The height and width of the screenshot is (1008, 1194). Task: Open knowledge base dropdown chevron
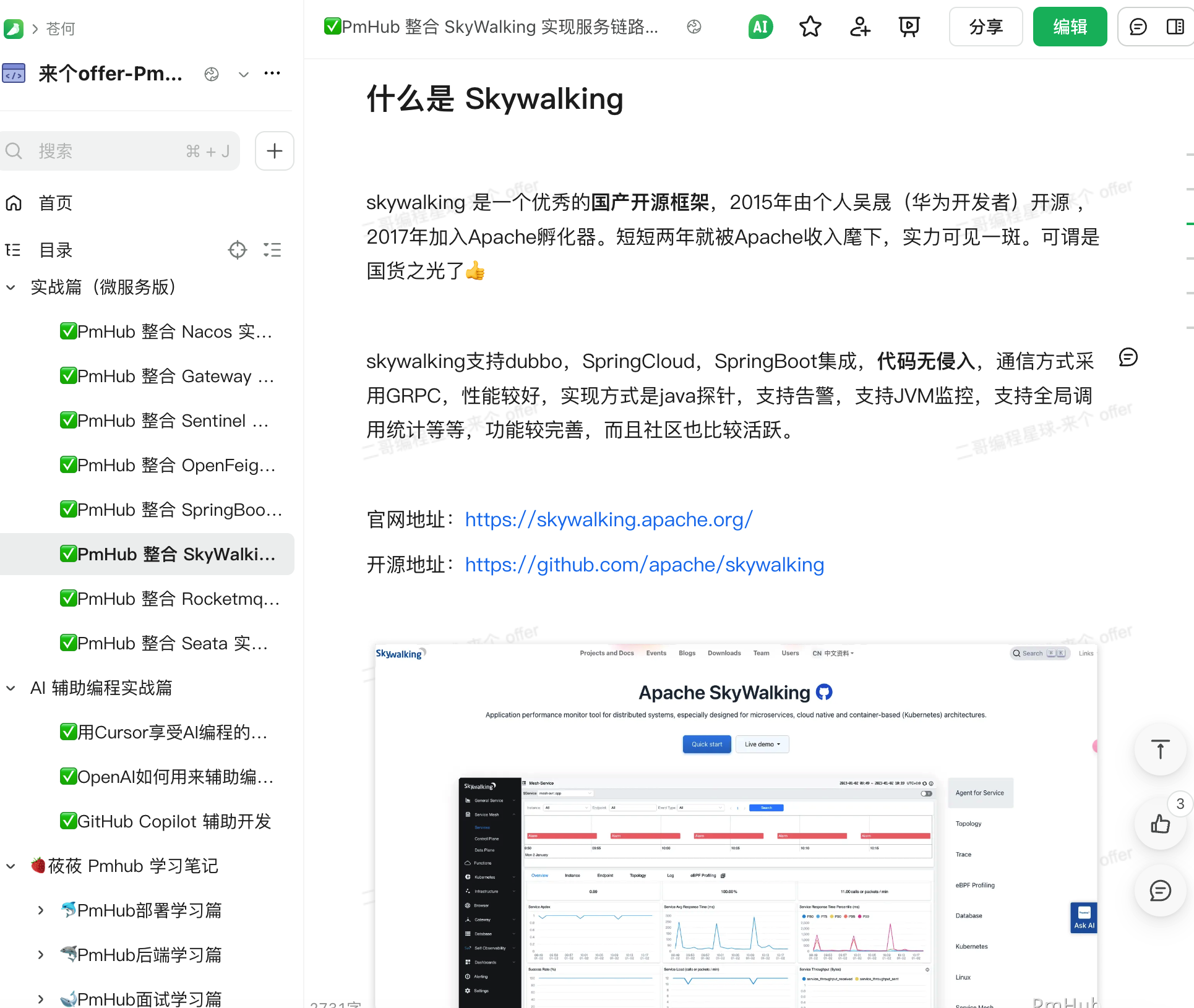coord(244,74)
